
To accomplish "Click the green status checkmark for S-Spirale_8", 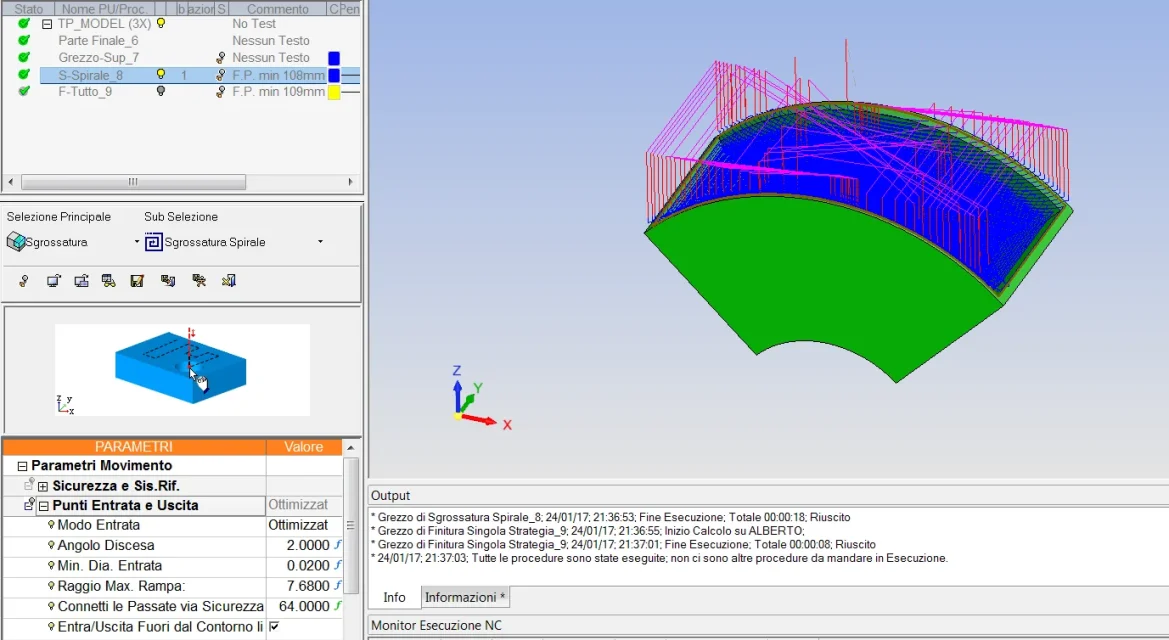I will point(24,75).
